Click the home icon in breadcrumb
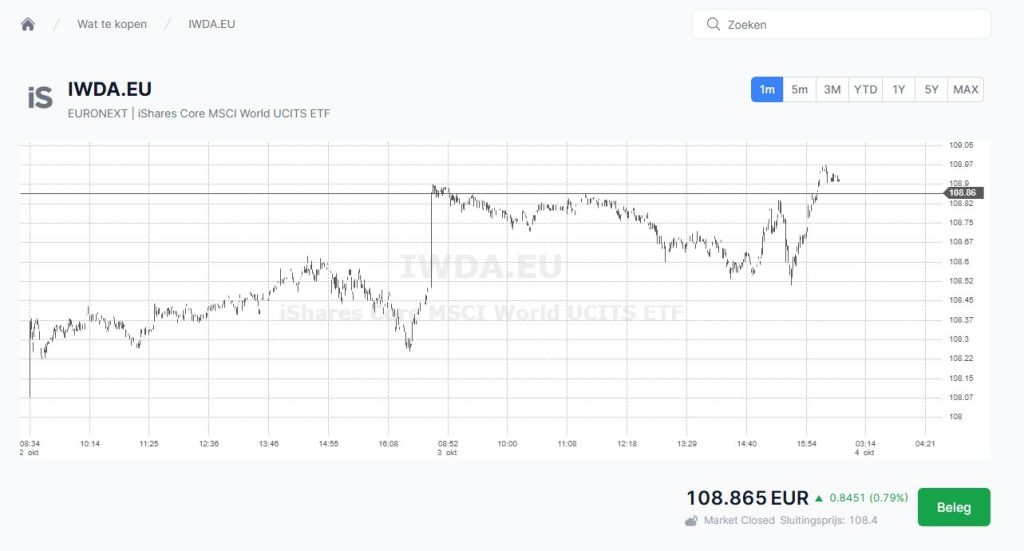The width and height of the screenshot is (1024, 551). pos(28,24)
